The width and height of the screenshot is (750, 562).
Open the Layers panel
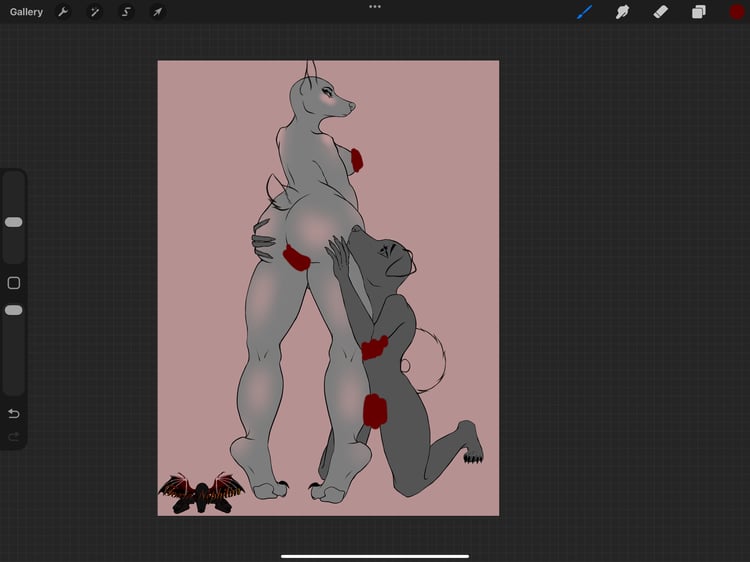pos(699,12)
